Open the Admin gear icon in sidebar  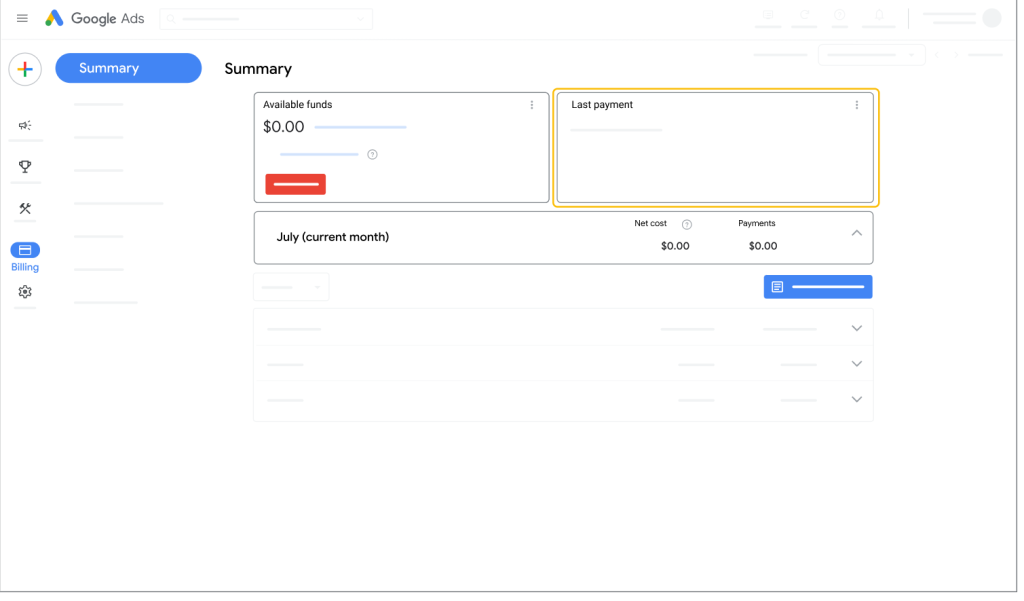click(25, 291)
